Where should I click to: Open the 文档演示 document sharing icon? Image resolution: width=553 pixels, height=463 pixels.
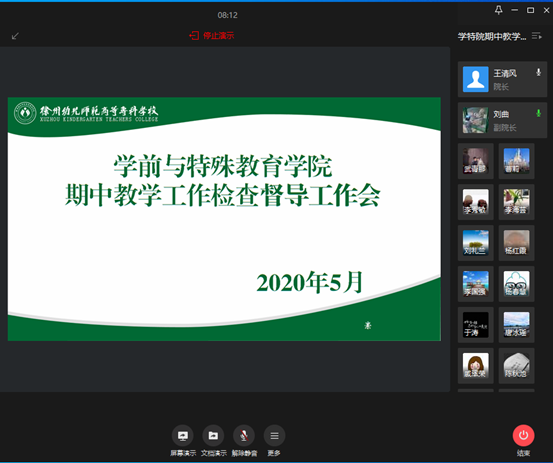tap(213, 436)
